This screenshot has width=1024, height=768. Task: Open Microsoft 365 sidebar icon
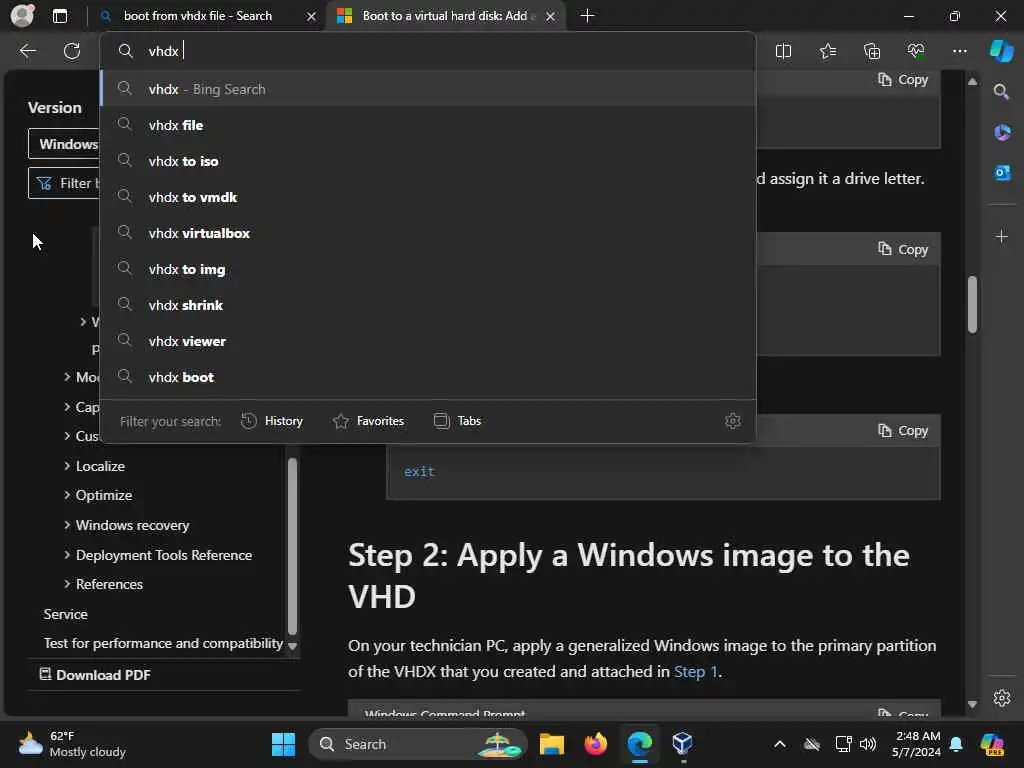pyautogui.click(x=1002, y=133)
